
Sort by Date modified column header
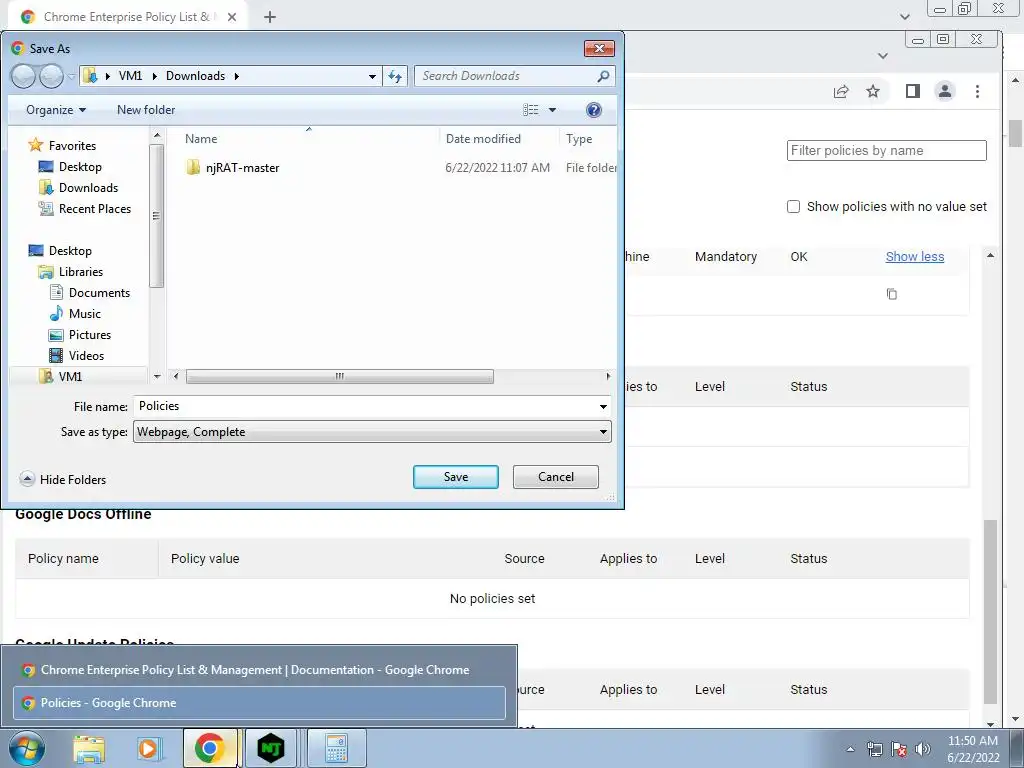[483, 138]
